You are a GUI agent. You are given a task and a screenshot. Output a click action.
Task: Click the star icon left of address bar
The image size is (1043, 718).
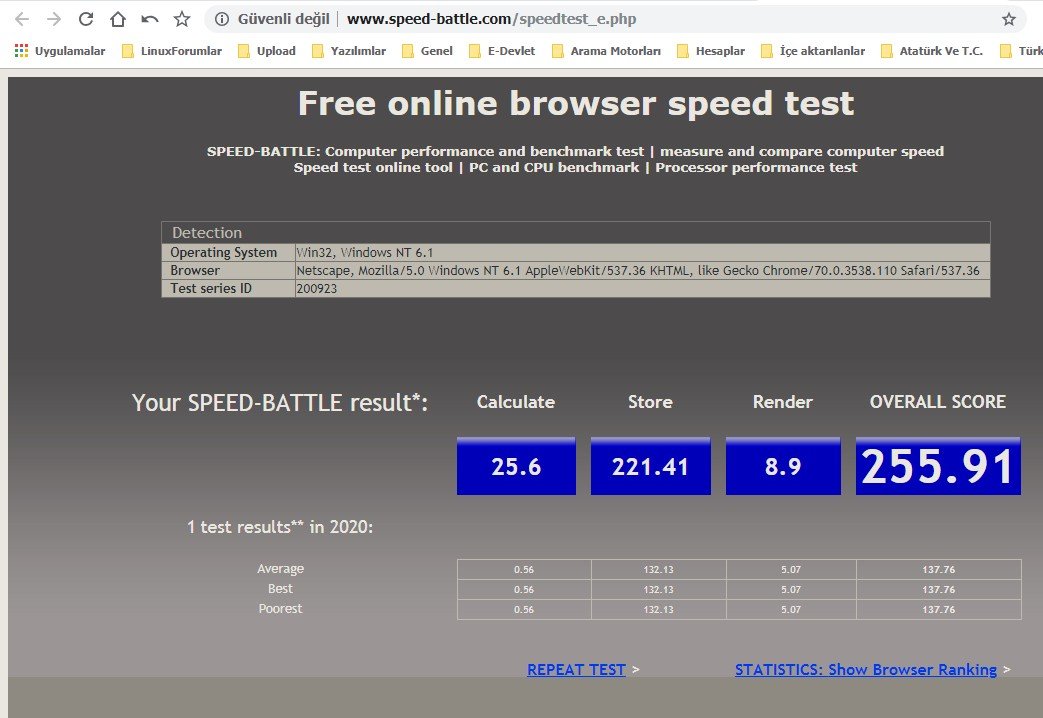182,19
